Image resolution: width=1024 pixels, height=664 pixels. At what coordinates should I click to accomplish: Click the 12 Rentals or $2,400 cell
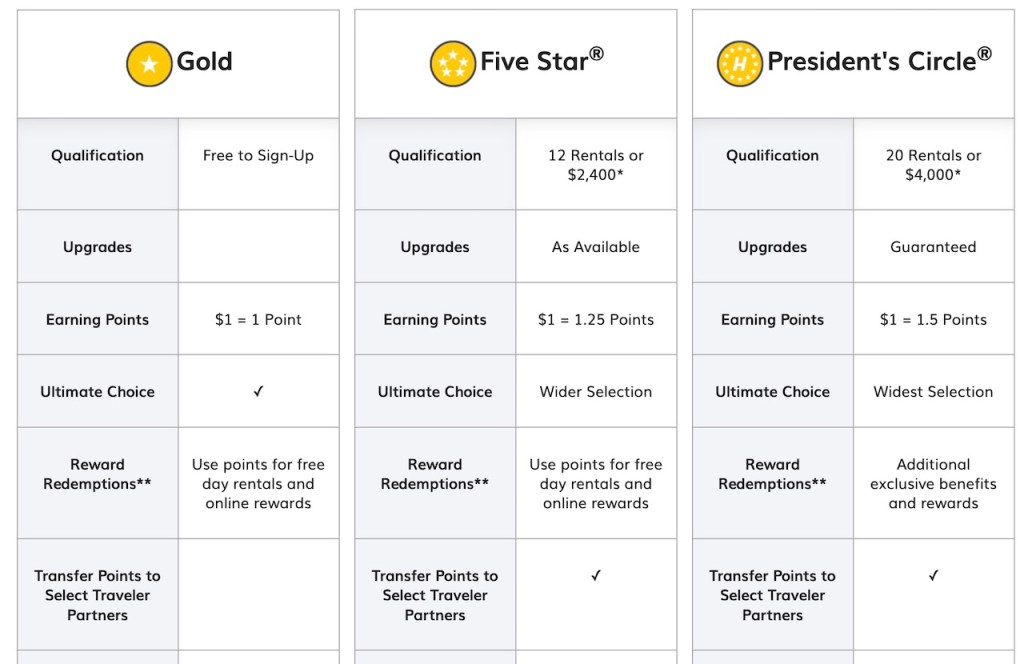point(596,165)
